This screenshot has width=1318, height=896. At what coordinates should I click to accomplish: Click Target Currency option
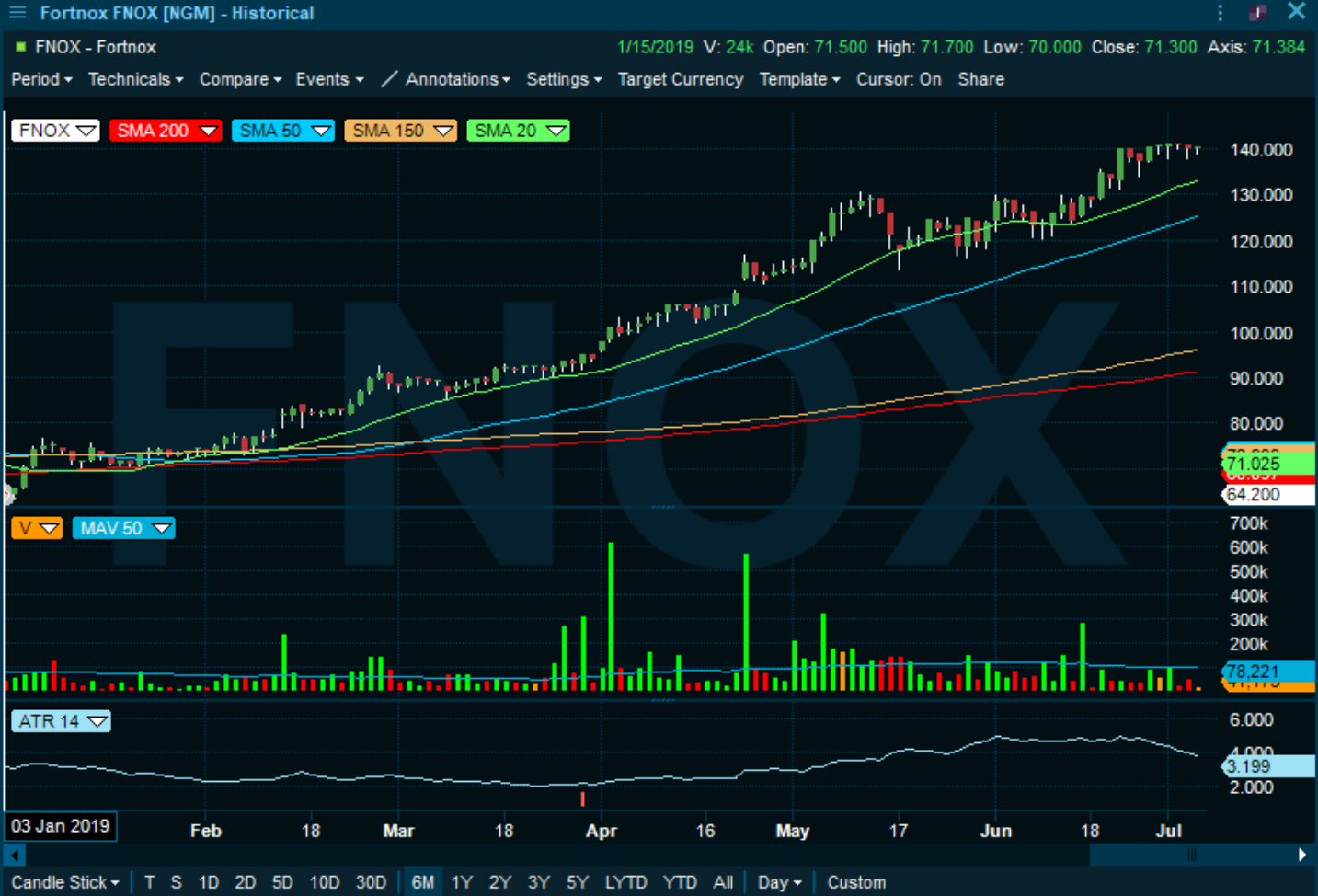[x=680, y=79]
